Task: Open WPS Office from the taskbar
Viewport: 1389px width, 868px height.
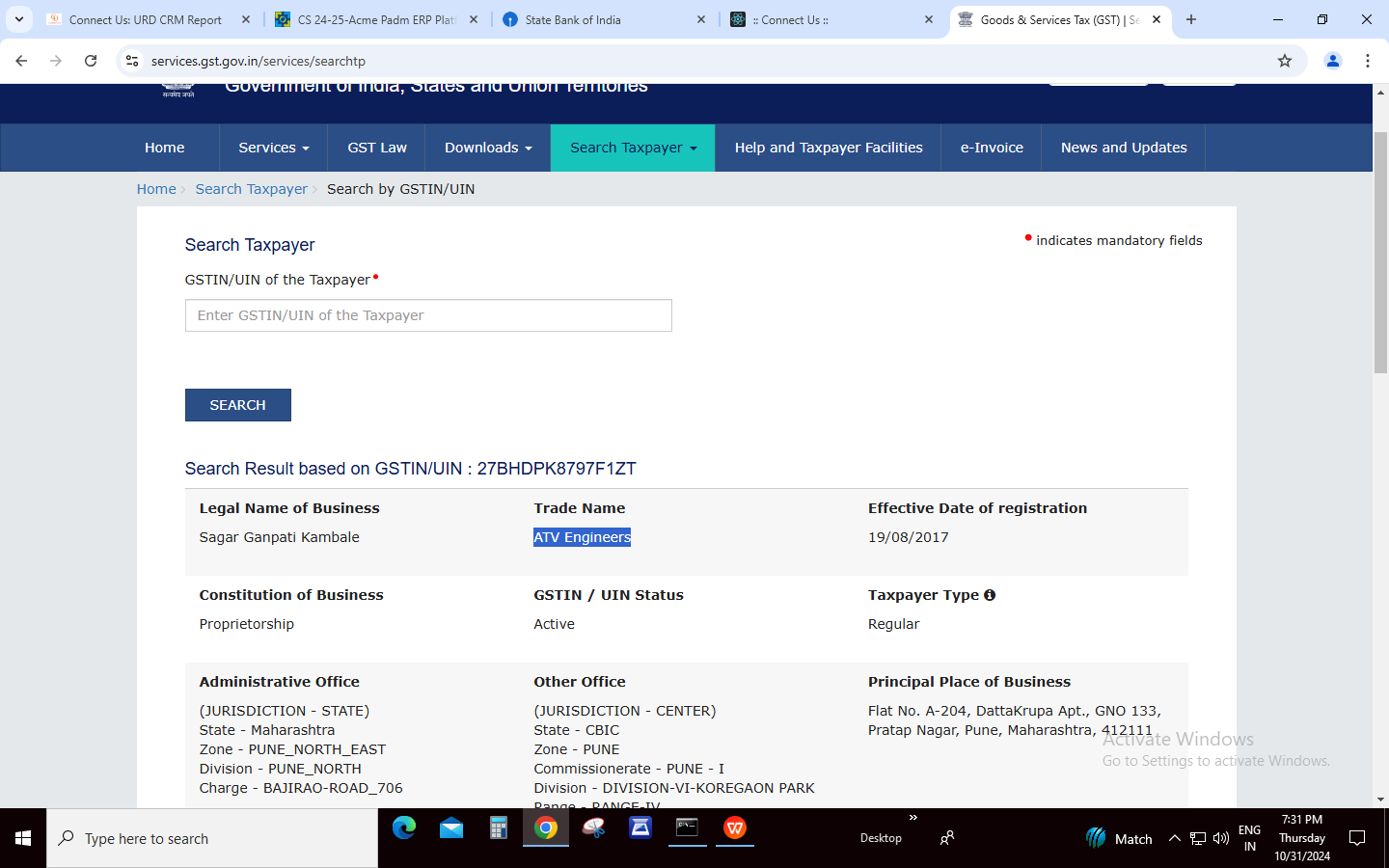Action: pyautogui.click(x=735, y=827)
